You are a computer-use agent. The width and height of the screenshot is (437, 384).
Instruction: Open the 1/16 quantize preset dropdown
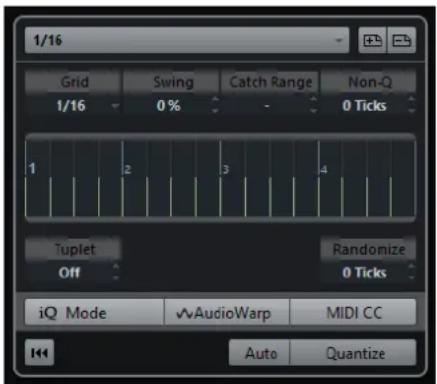pos(187,40)
